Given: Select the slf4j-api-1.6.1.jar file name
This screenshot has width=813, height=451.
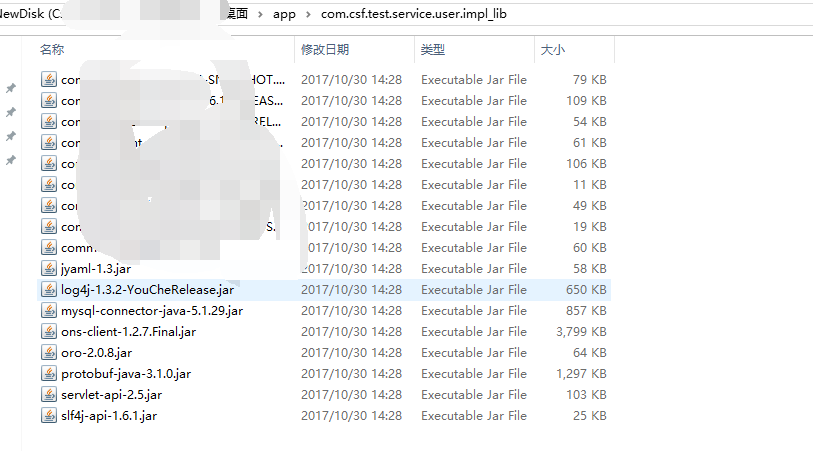Looking at the screenshot, I should point(109,416).
